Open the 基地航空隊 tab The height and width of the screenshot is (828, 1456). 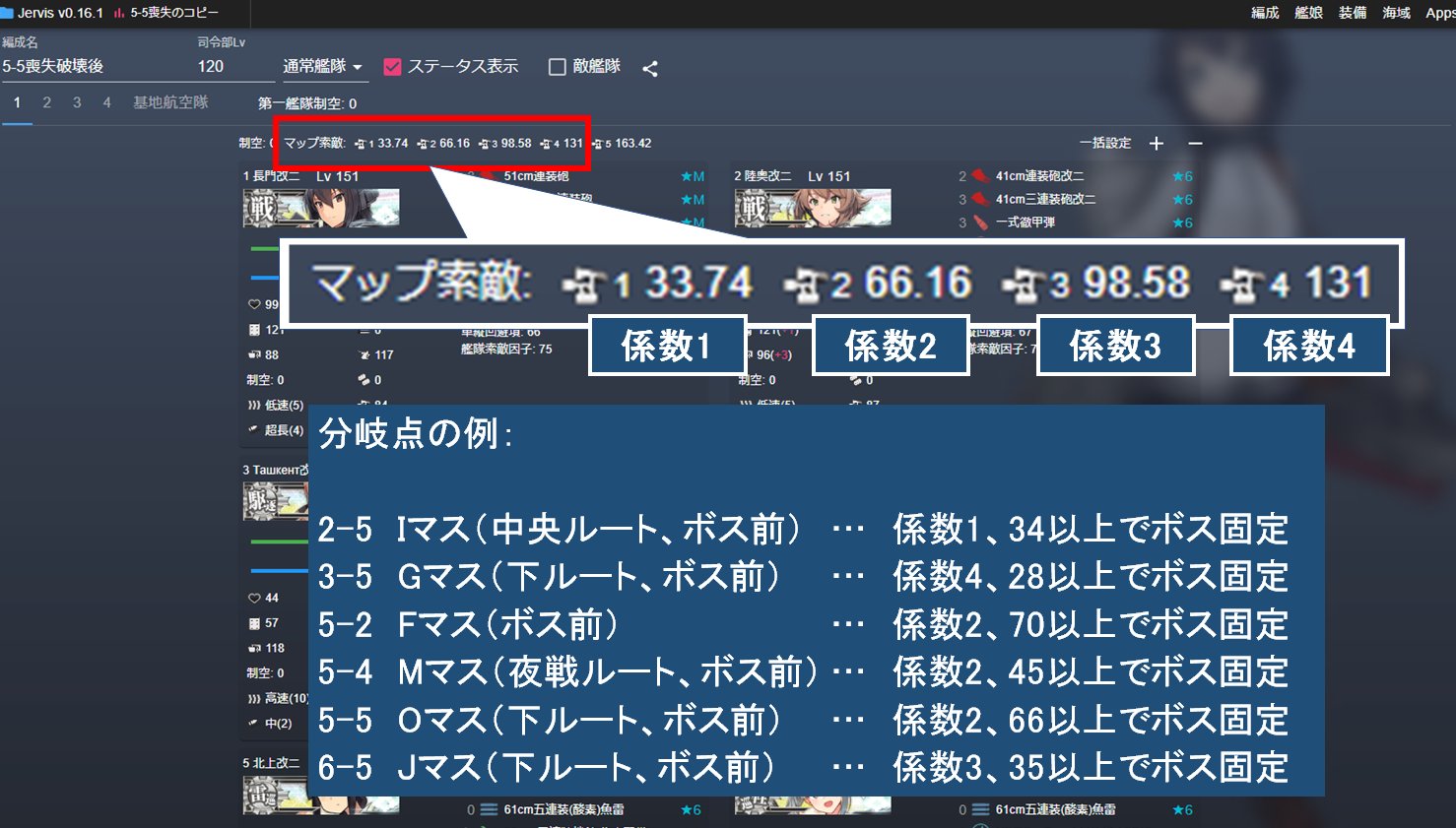pos(170,102)
